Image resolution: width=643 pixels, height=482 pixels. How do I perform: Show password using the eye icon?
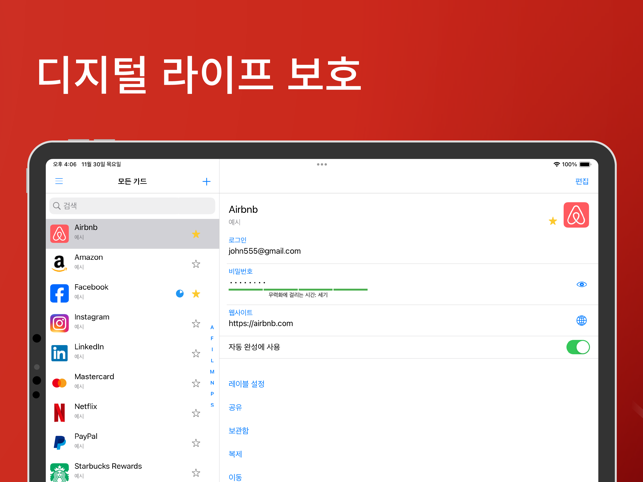(581, 284)
